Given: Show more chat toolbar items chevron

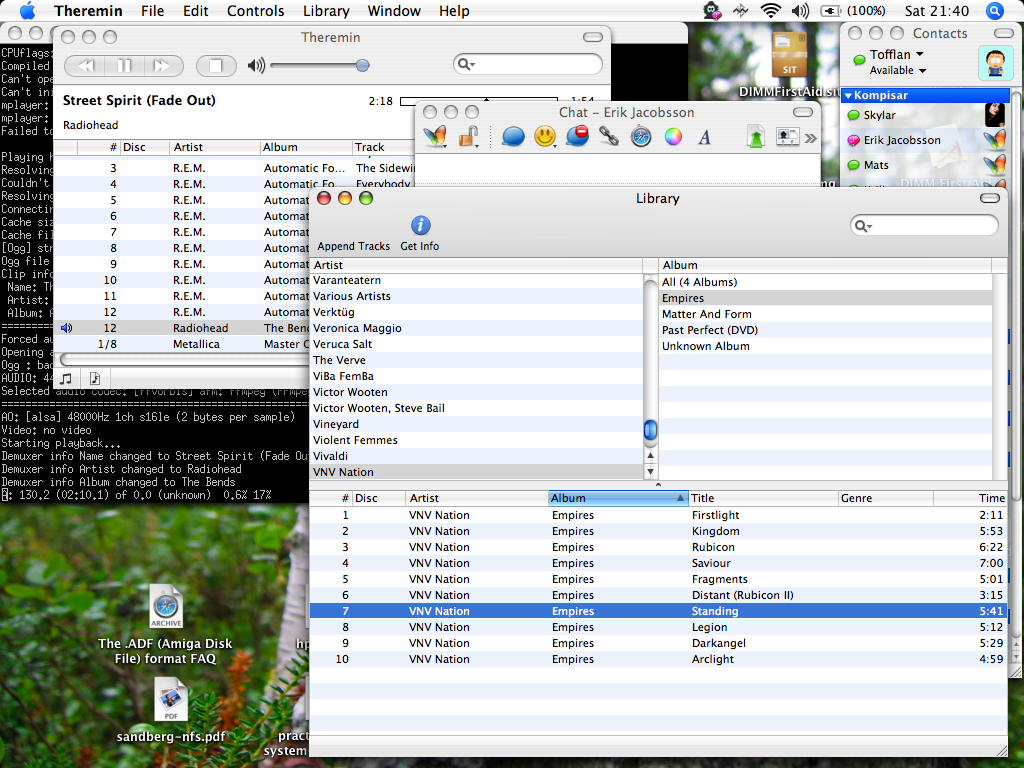Looking at the screenshot, I should [x=810, y=138].
